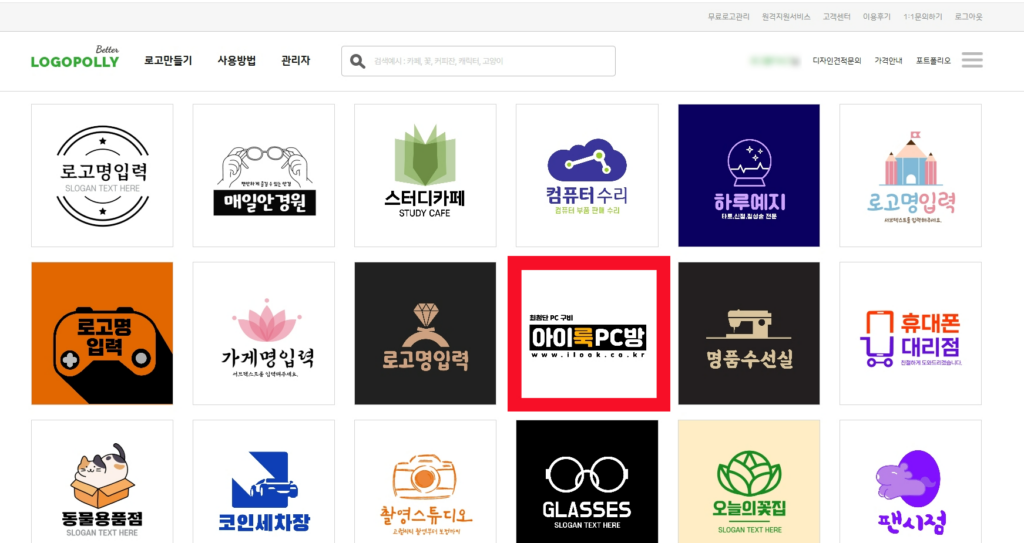Open the 관리자 menu
1024x543 pixels.
295,60
